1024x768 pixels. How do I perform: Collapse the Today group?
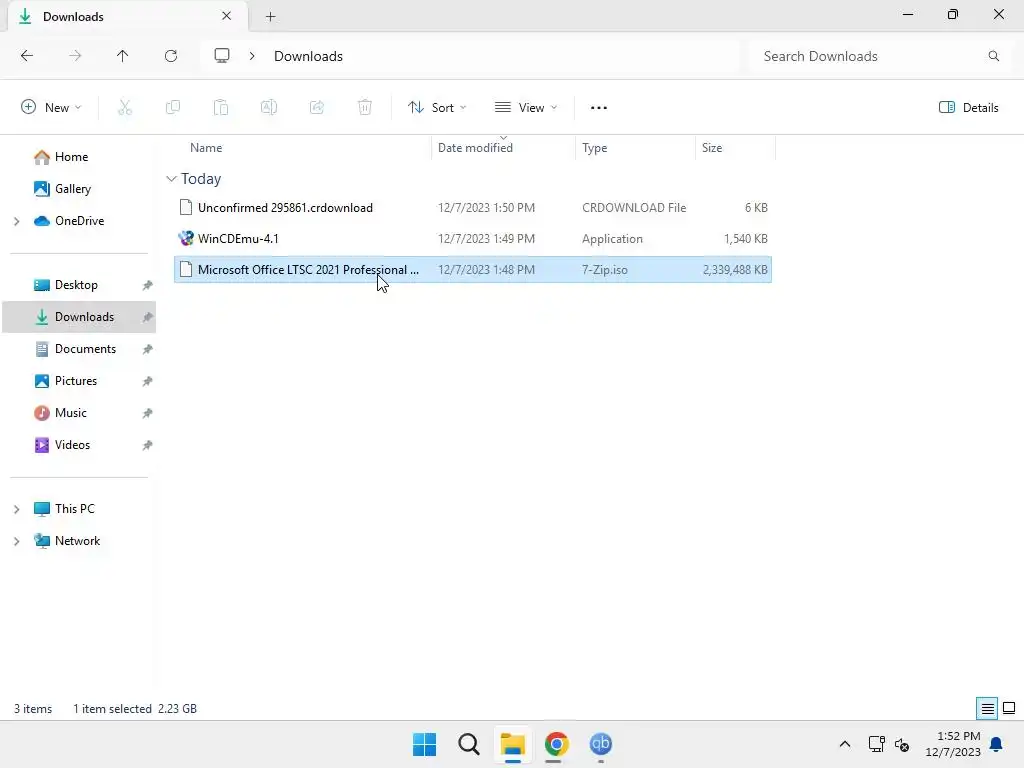(x=171, y=178)
